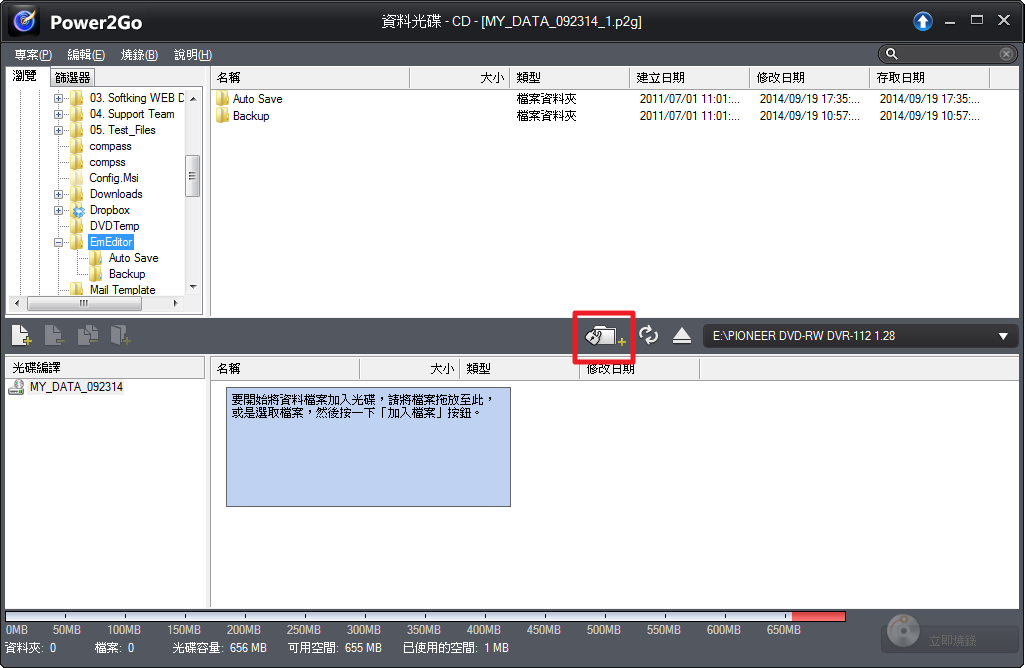Viewport: 1025px width, 668px height.
Task: Click the refresh drive icon
Action: pyautogui.click(x=649, y=336)
